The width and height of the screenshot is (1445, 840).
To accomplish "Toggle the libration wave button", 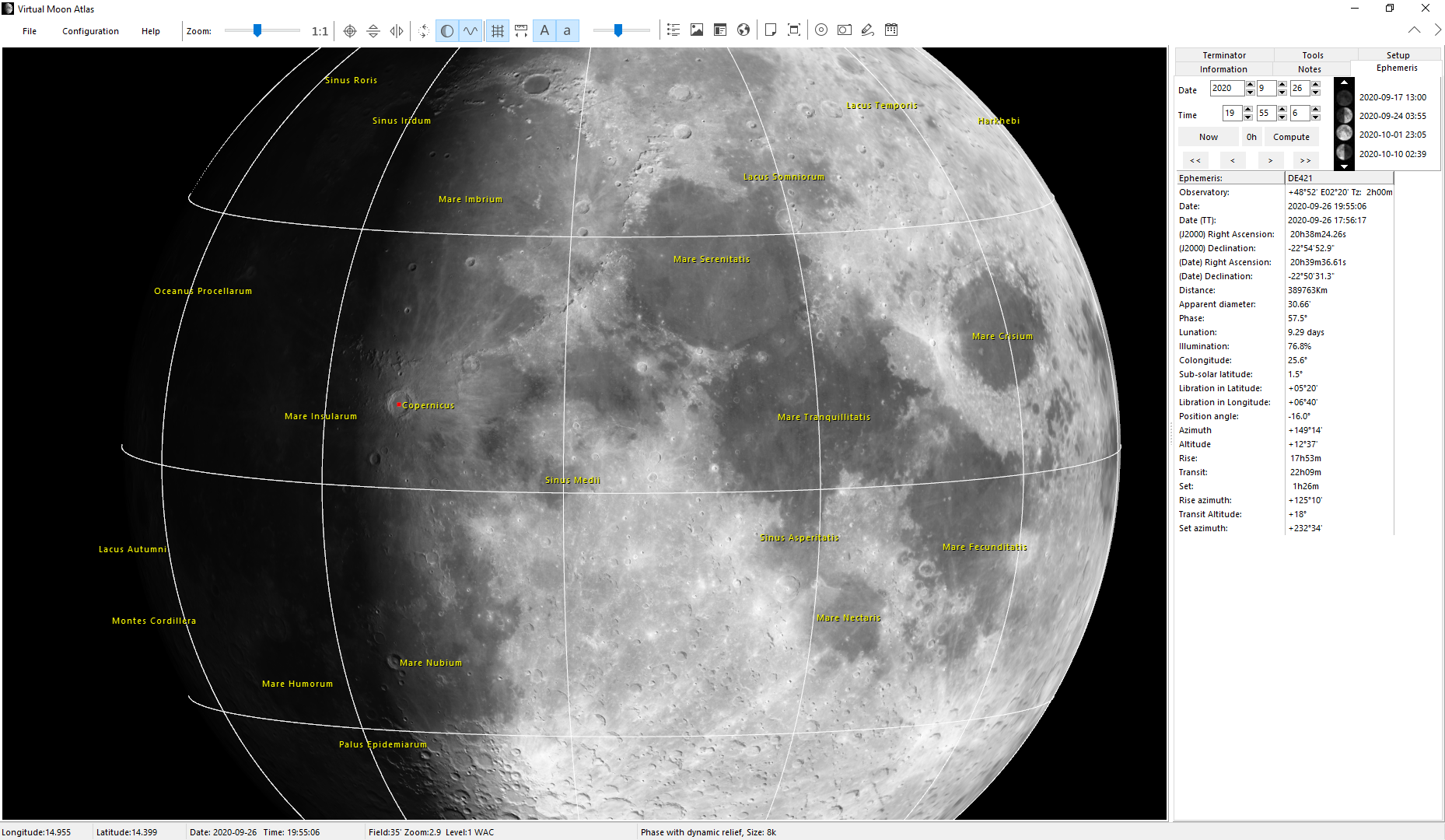I will [x=471, y=31].
